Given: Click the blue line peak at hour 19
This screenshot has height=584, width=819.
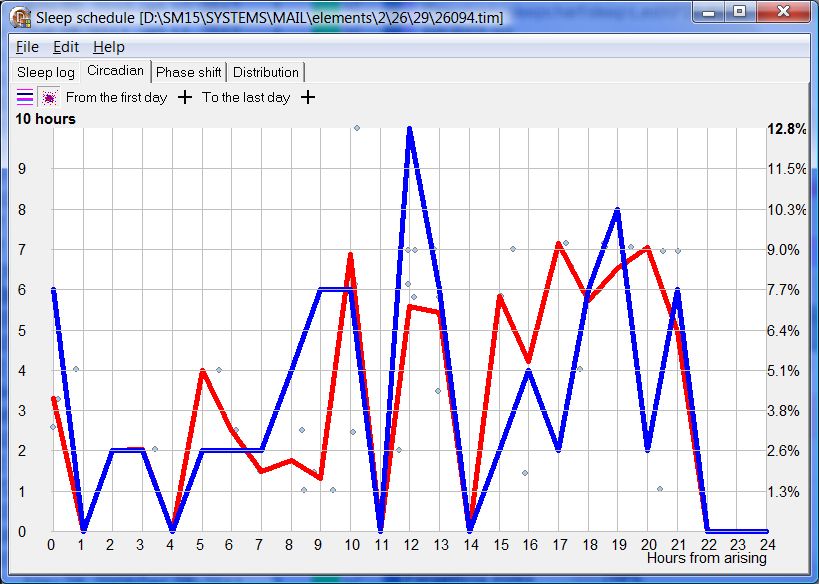Looking at the screenshot, I should tap(618, 210).
